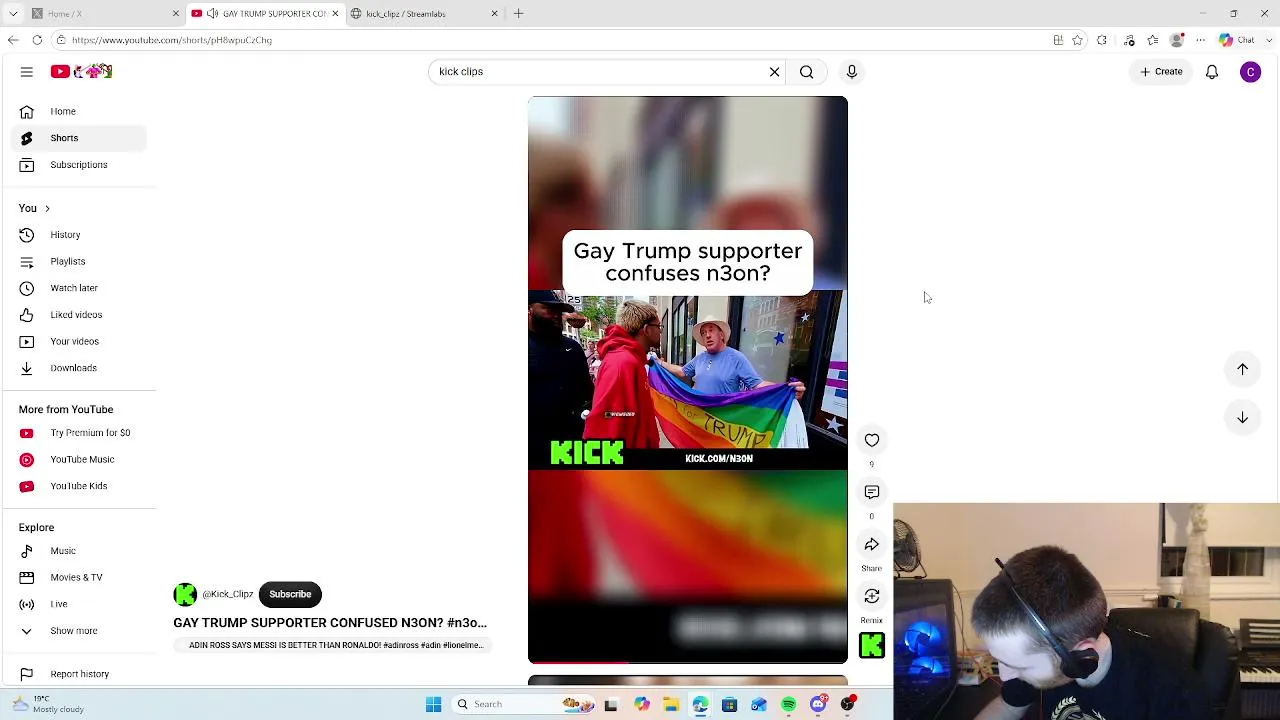Open YouTube Kids
Image resolution: width=1280 pixels, height=720 pixels.
point(80,486)
